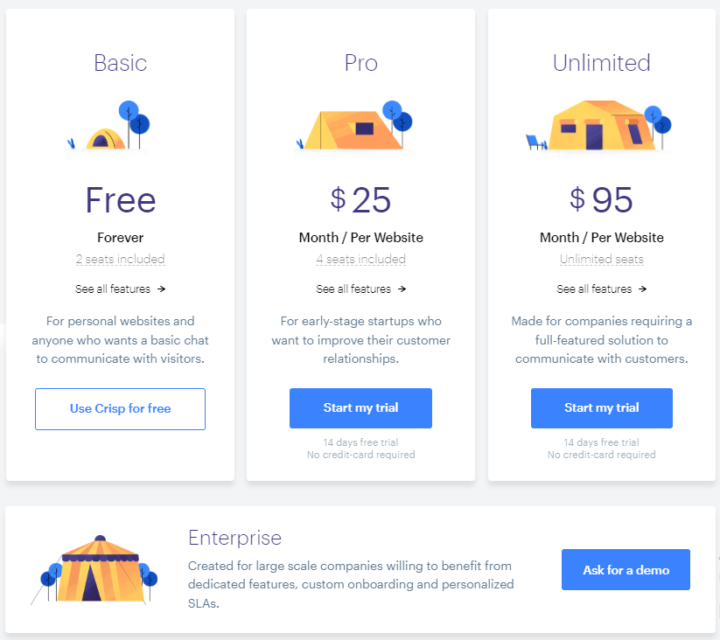Select the Enterprise heading
This screenshot has height=640, width=720.
point(234,538)
